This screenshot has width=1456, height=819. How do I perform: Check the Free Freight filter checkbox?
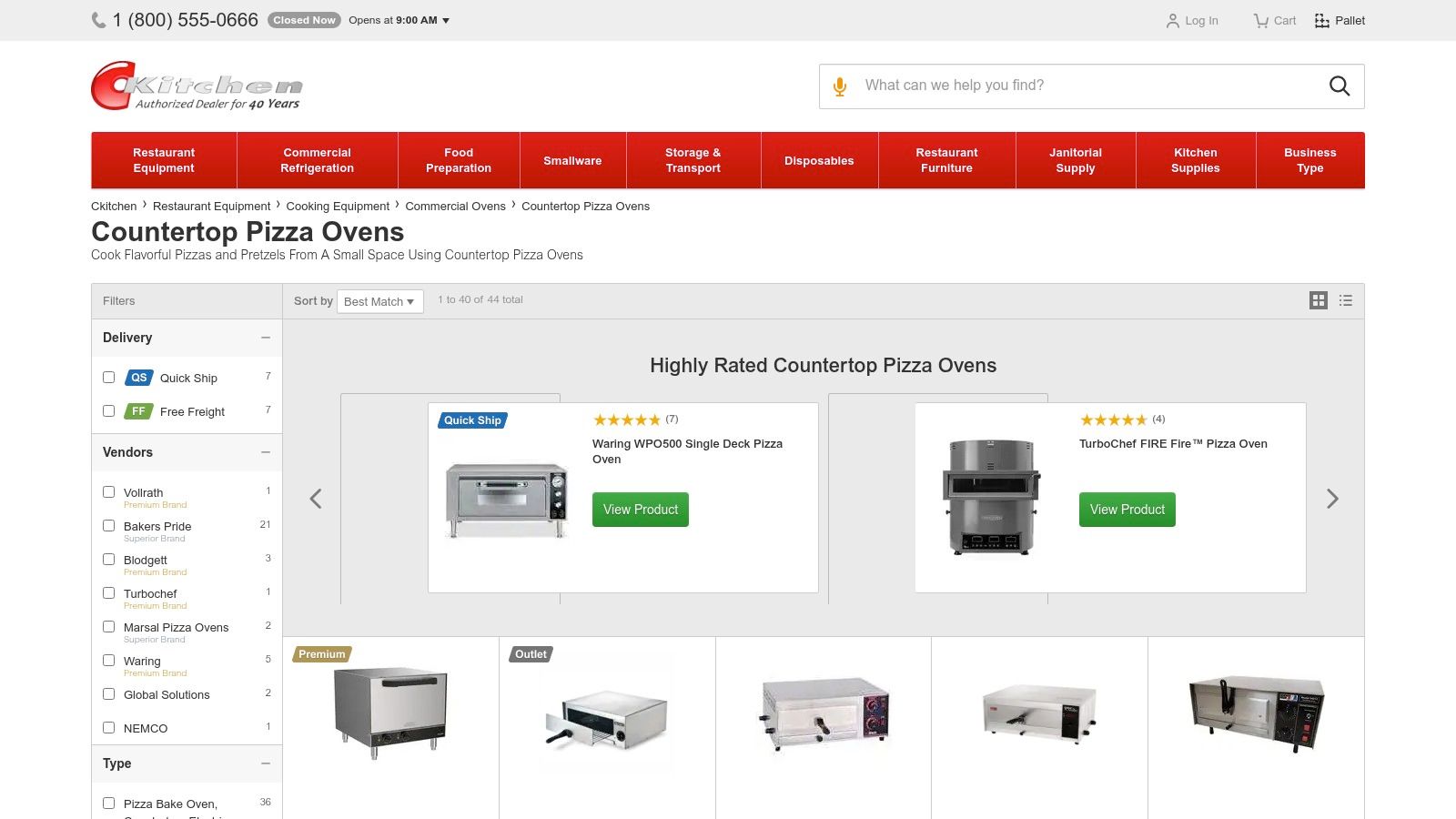[x=108, y=410]
